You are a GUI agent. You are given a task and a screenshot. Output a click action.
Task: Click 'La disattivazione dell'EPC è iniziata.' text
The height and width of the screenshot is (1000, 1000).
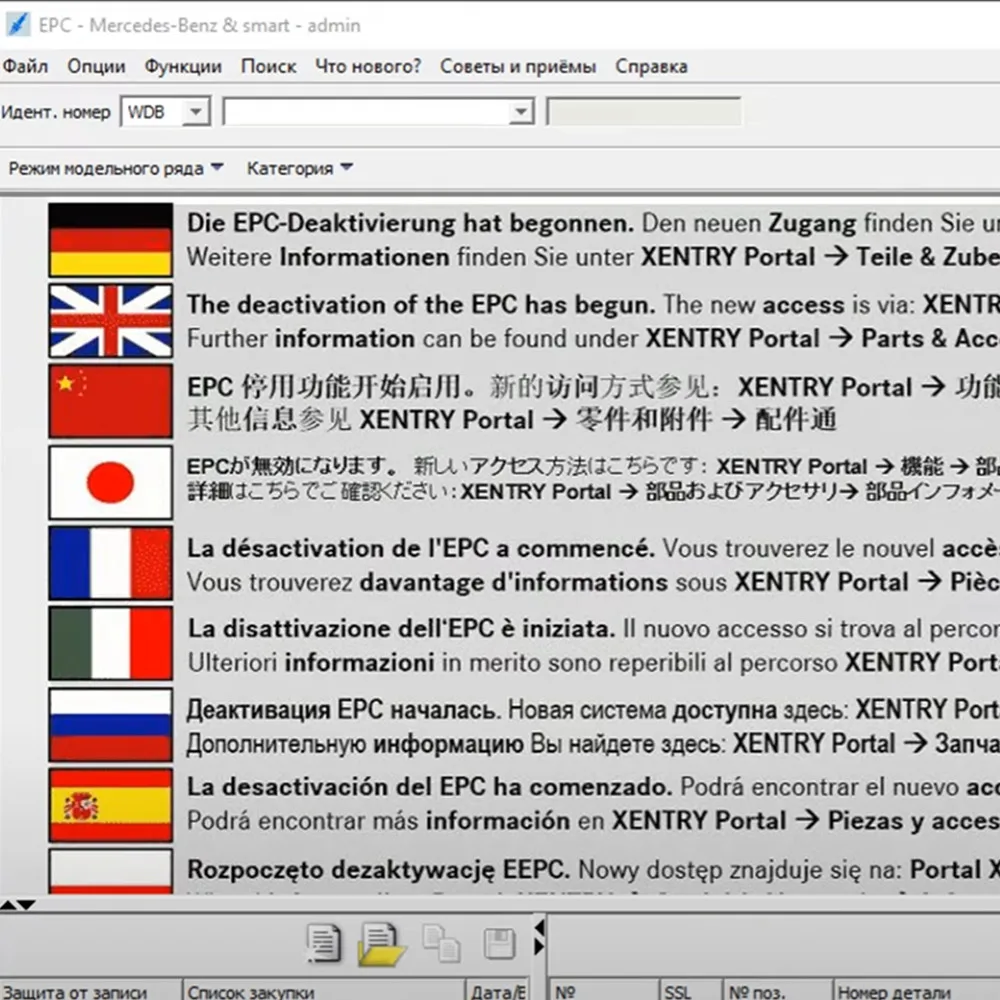coord(402,629)
